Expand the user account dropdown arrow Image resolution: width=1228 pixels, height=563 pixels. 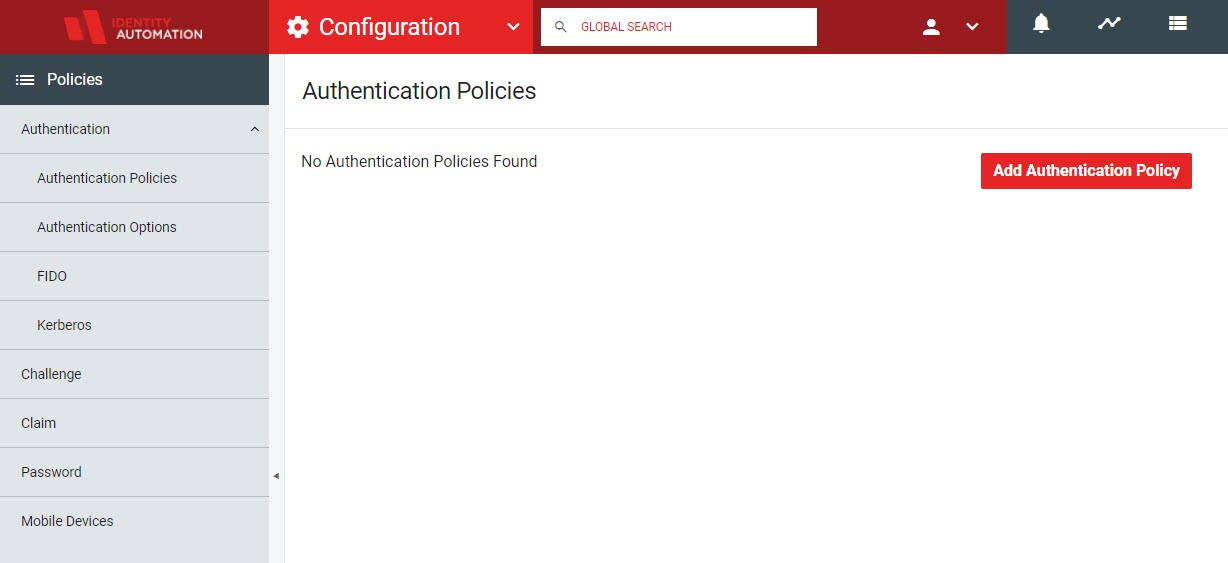[x=972, y=27]
